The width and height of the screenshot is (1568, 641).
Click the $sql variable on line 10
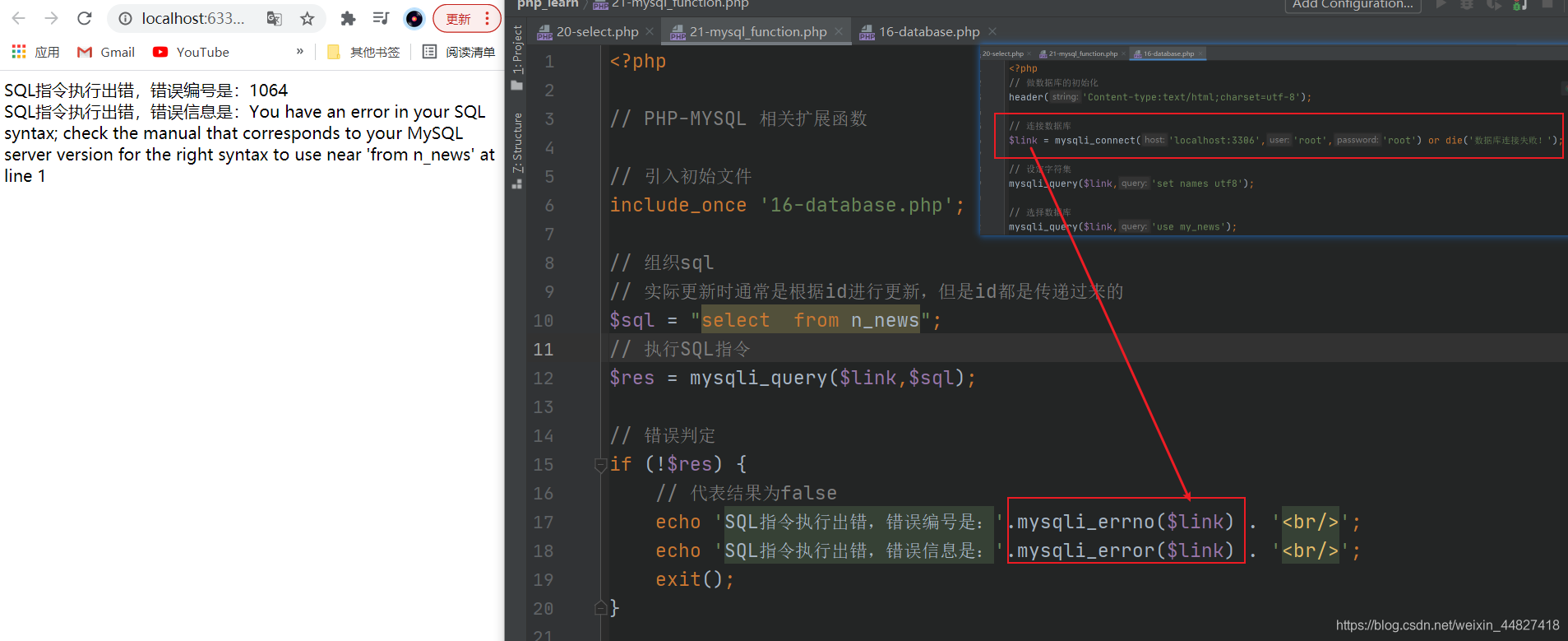coord(632,321)
